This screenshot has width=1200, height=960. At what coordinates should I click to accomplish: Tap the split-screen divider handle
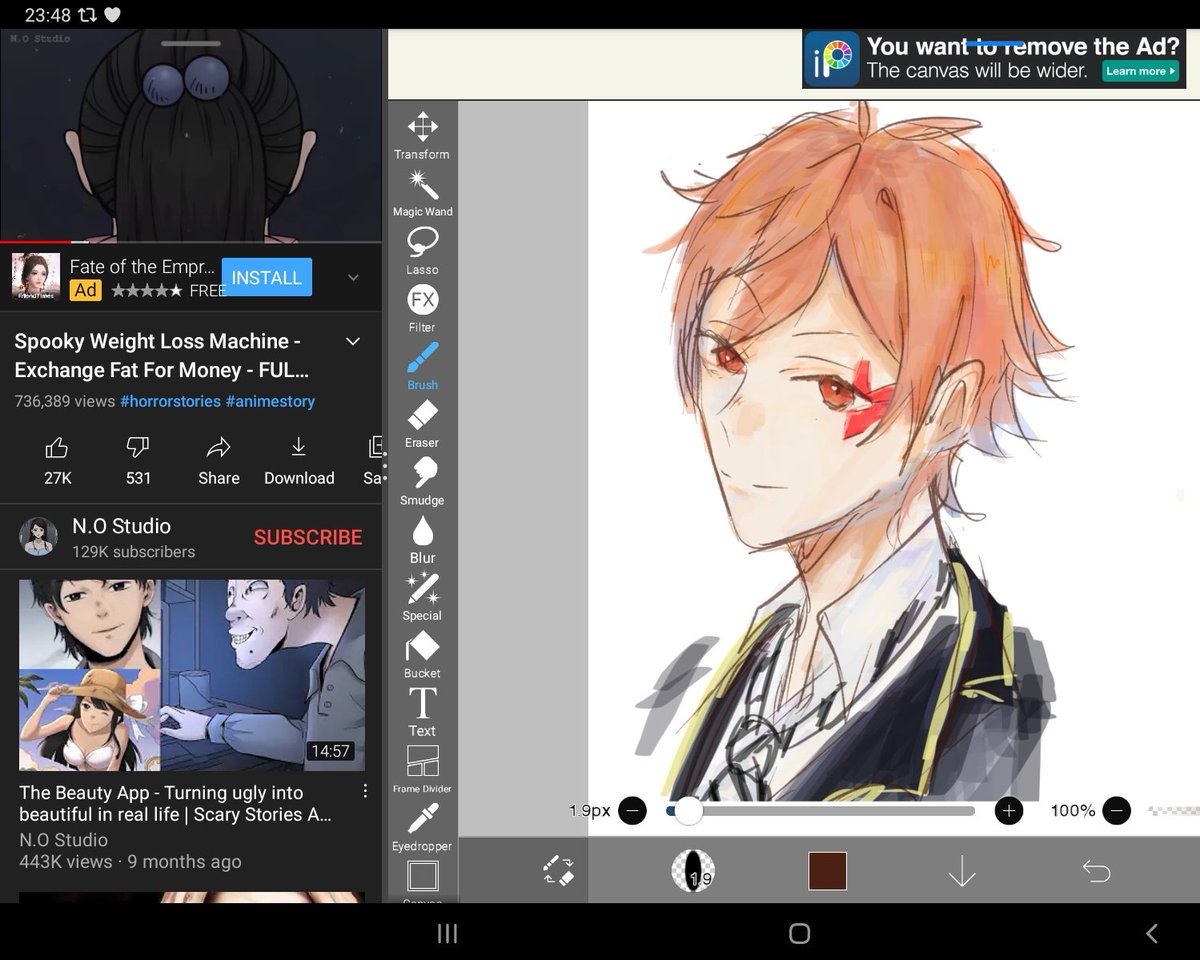(x=385, y=467)
